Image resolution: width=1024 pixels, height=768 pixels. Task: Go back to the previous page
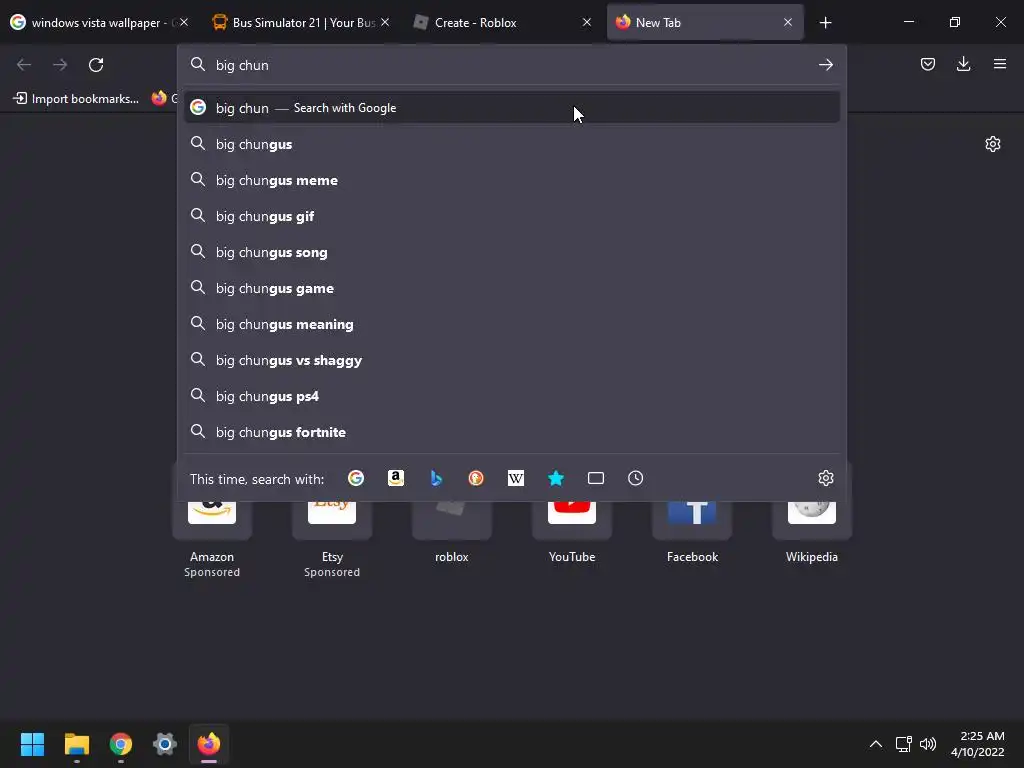pos(24,65)
